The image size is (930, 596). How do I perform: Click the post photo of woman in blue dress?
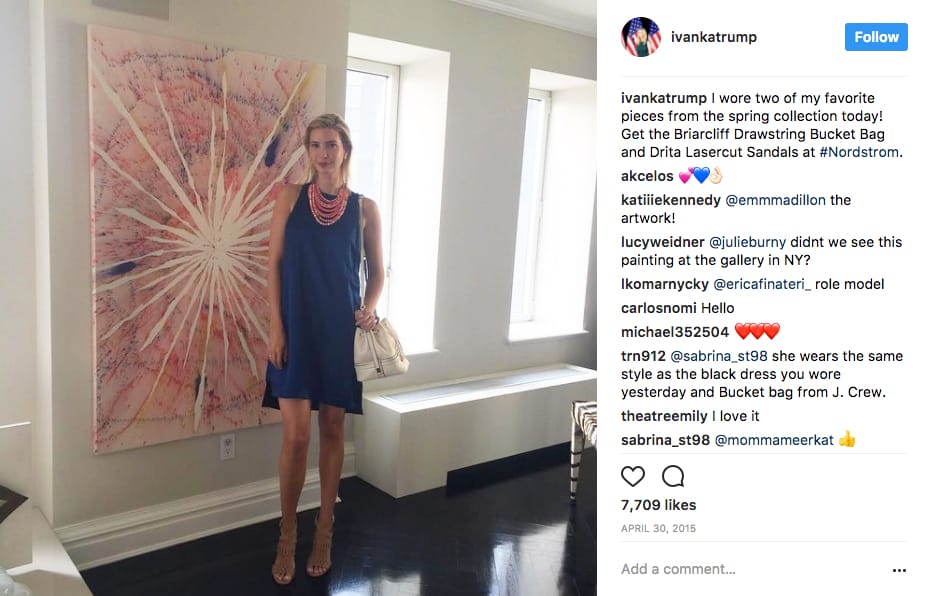298,298
